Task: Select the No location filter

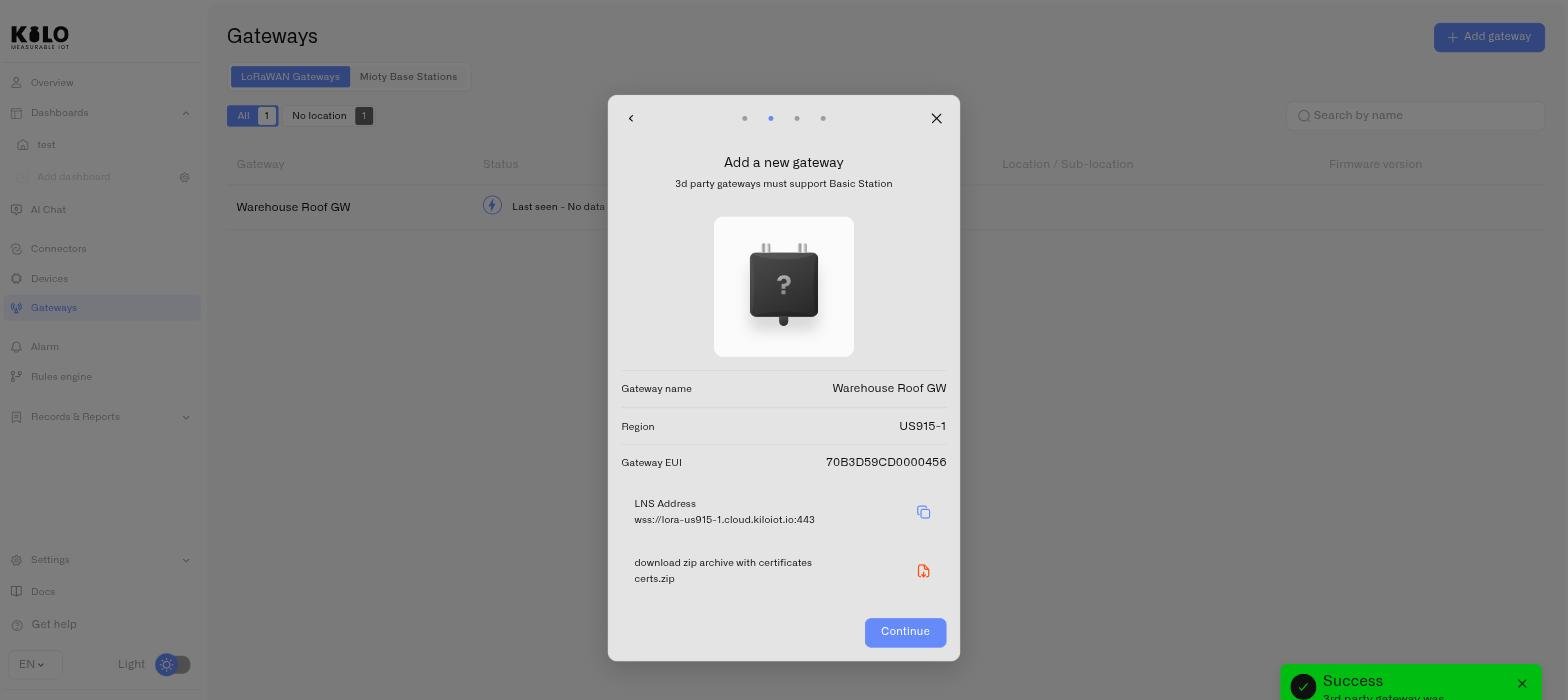Action: point(329,116)
